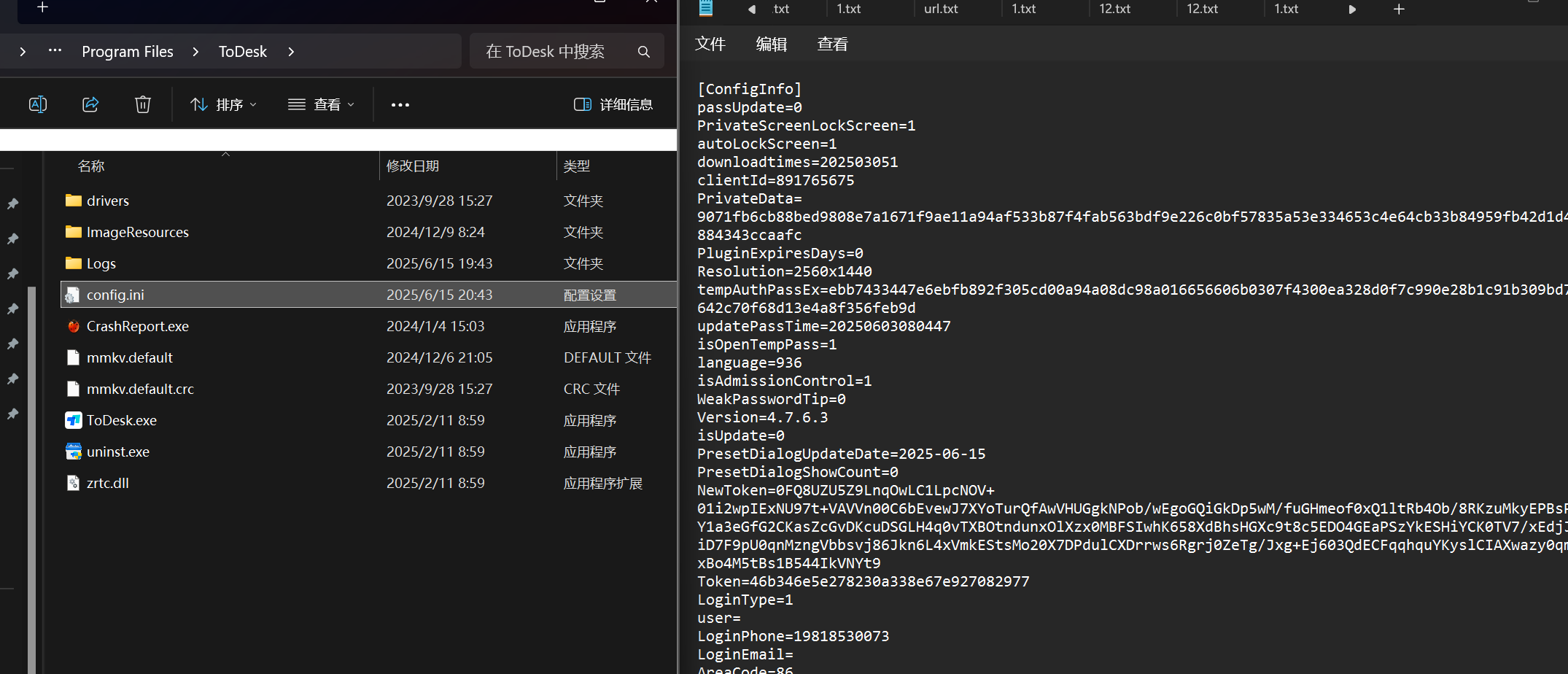Open the See more three-dots toolbar menu
Screen dimensions: 1568x674
(400, 104)
